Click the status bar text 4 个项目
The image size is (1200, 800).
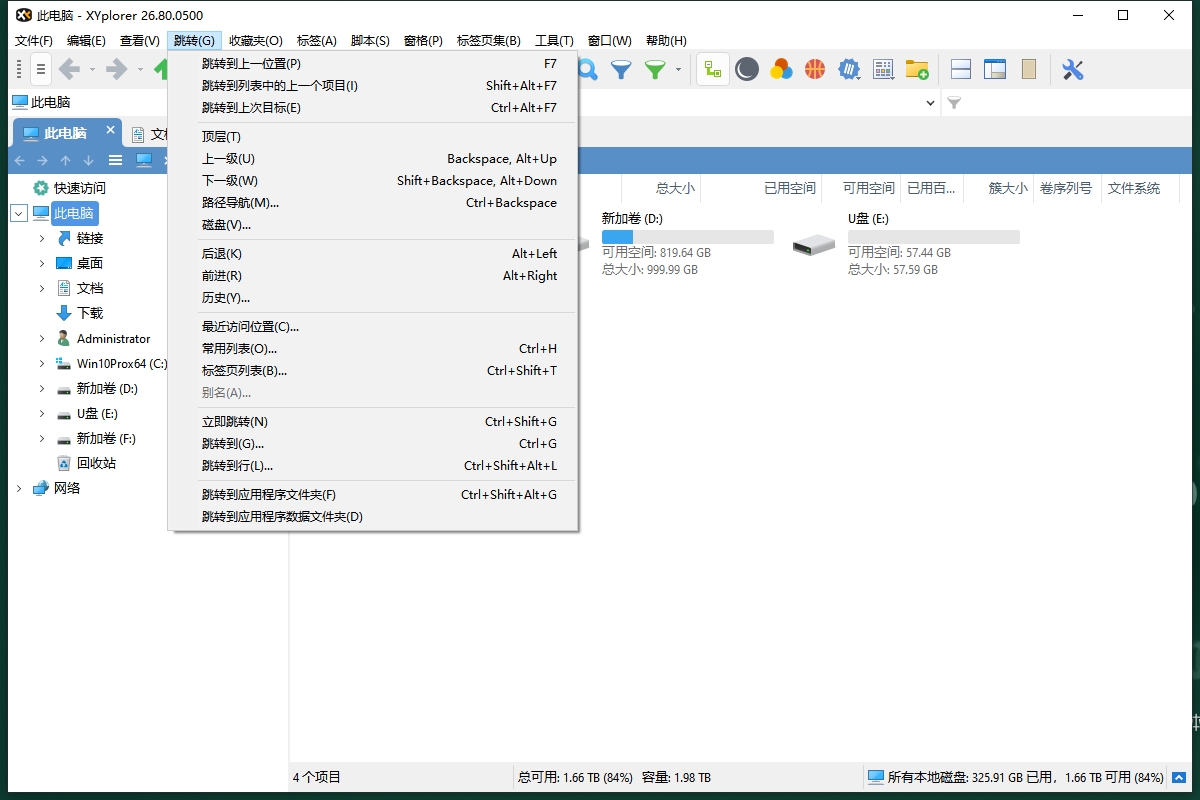(x=317, y=777)
